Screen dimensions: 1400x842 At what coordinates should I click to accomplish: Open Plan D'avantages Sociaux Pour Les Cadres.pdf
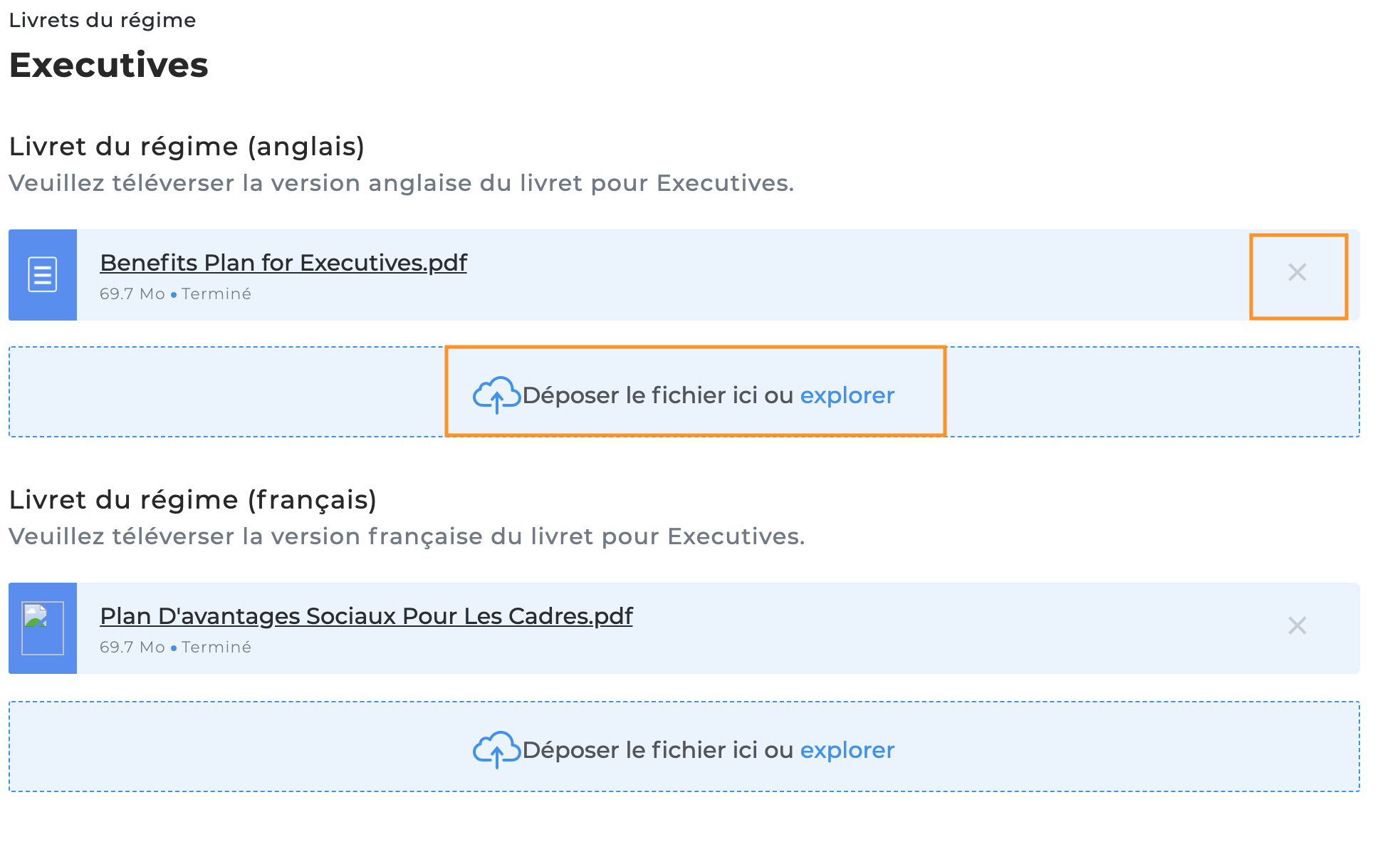(366, 616)
